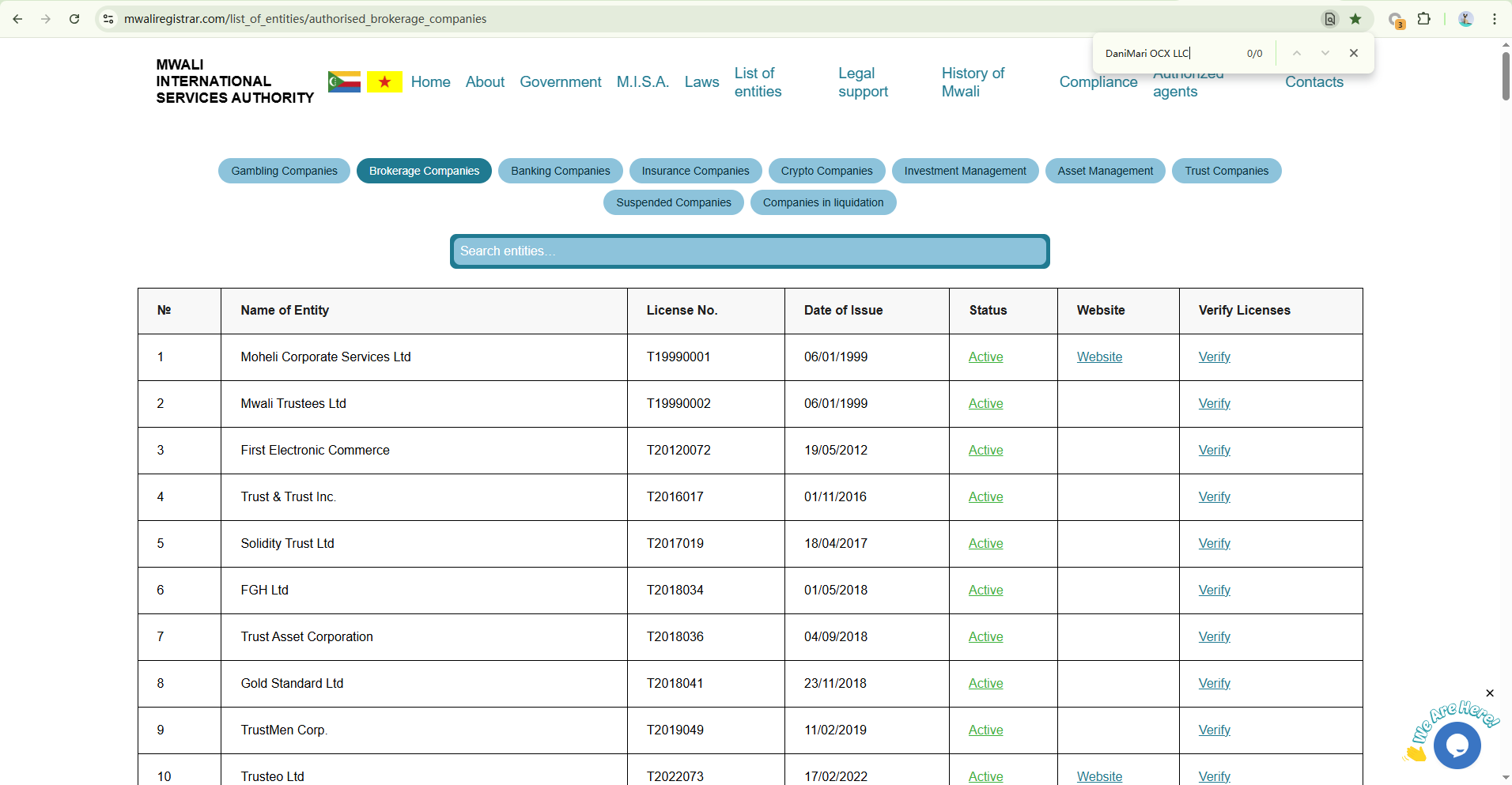This screenshot has height=785, width=1512.
Task: Click the bookmark star icon
Action: (1355, 19)
